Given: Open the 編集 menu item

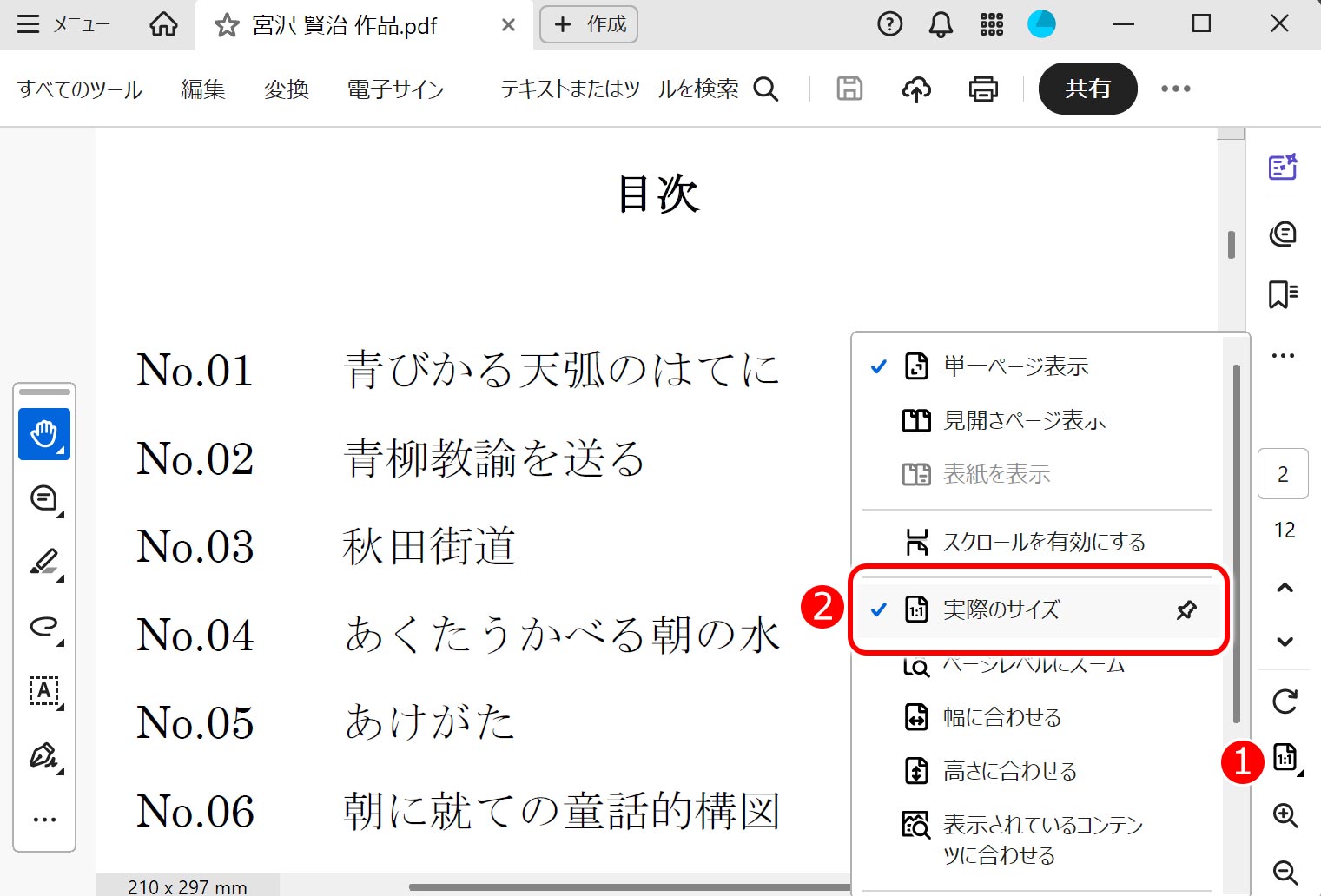Looking at the screenshot, I should coord(202,89).
